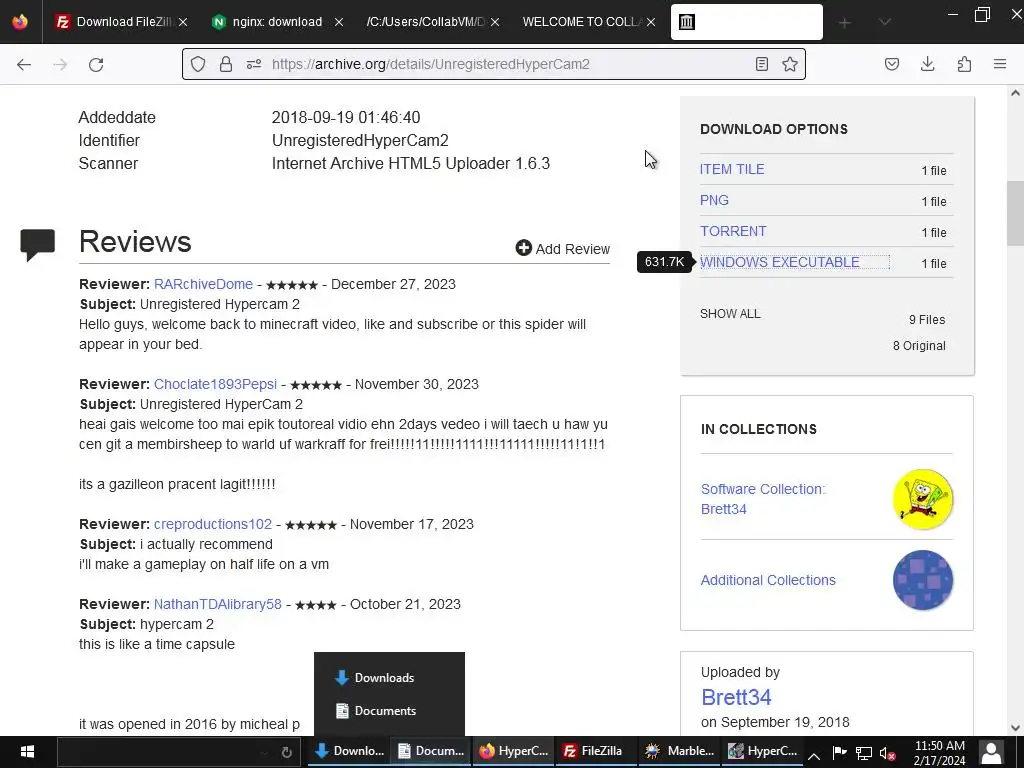This screenshot has width=1024, height=768.
Task: Close the WELCOME TO COLLA tab
Action: 651,22
